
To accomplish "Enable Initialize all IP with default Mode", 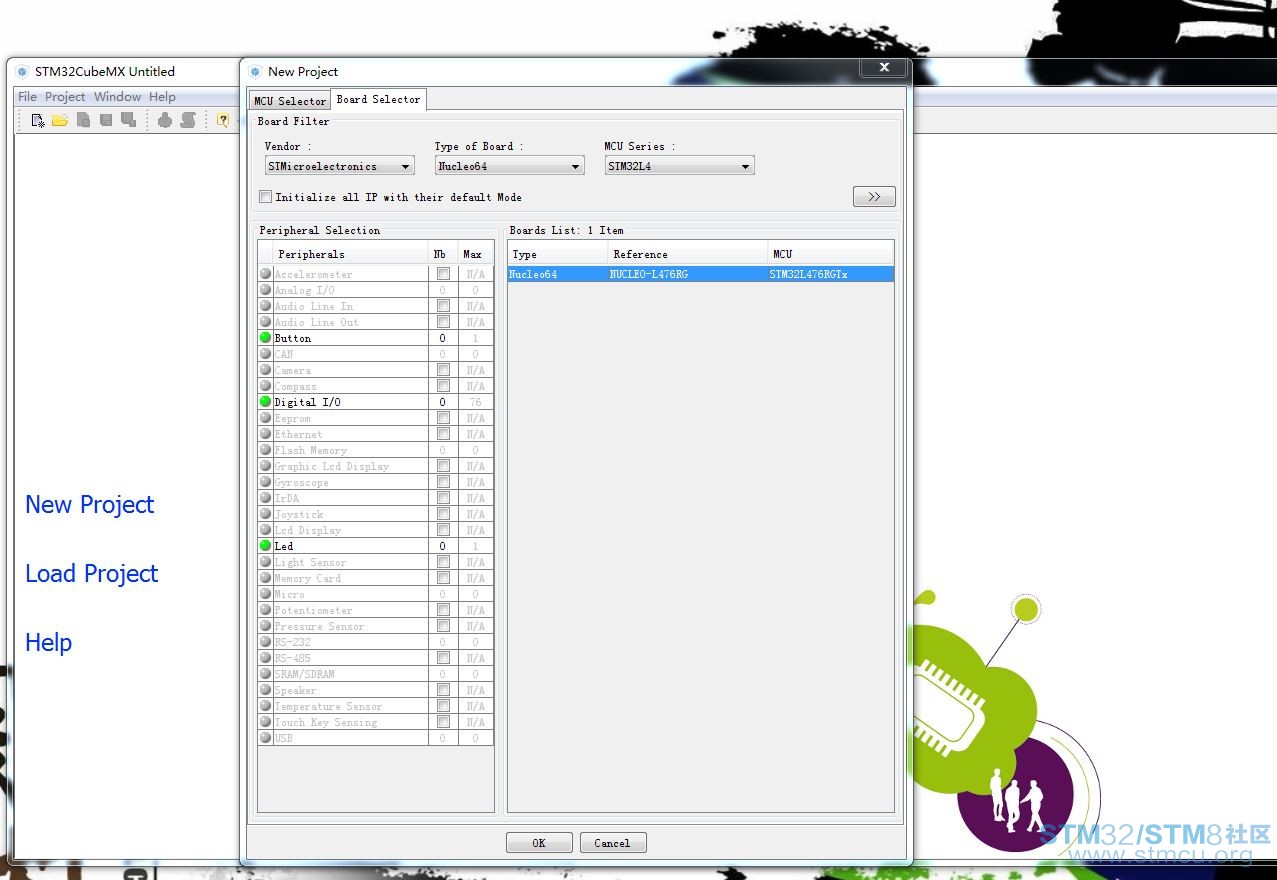I will click(266, 197).
